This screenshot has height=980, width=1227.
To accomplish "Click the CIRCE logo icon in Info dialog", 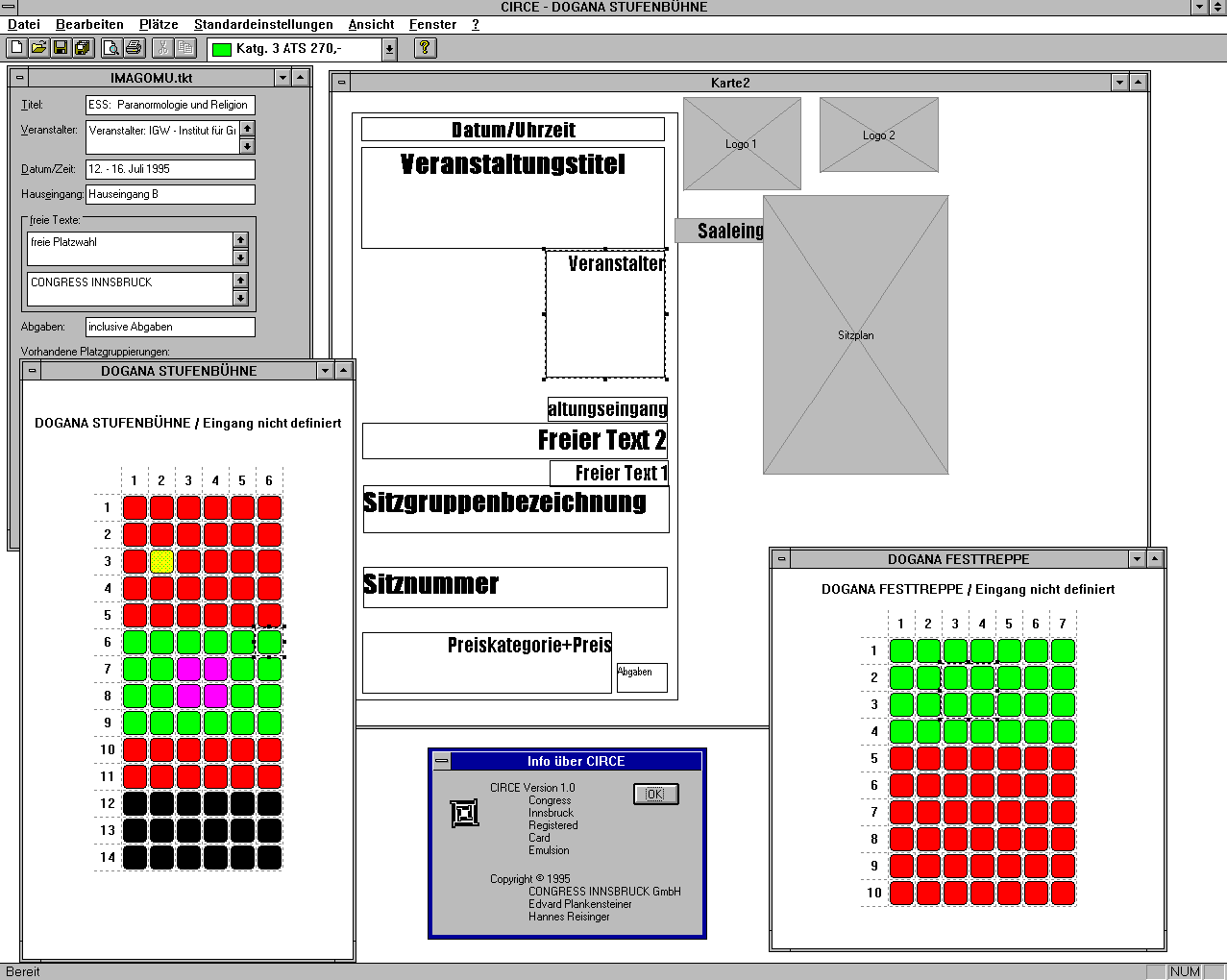I will click(x=465, y=814).
